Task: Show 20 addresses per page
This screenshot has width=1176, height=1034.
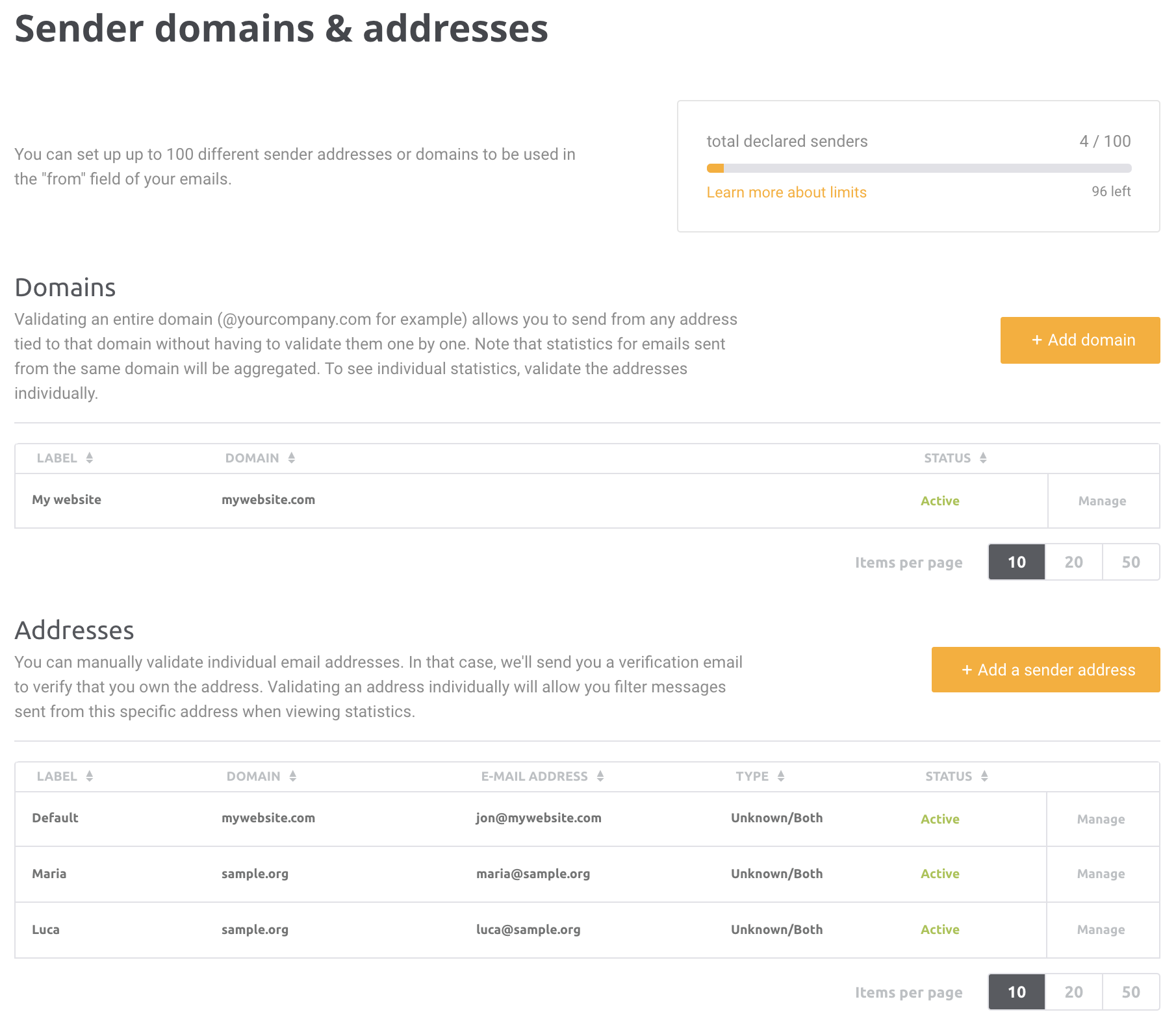Action: 1074,992
